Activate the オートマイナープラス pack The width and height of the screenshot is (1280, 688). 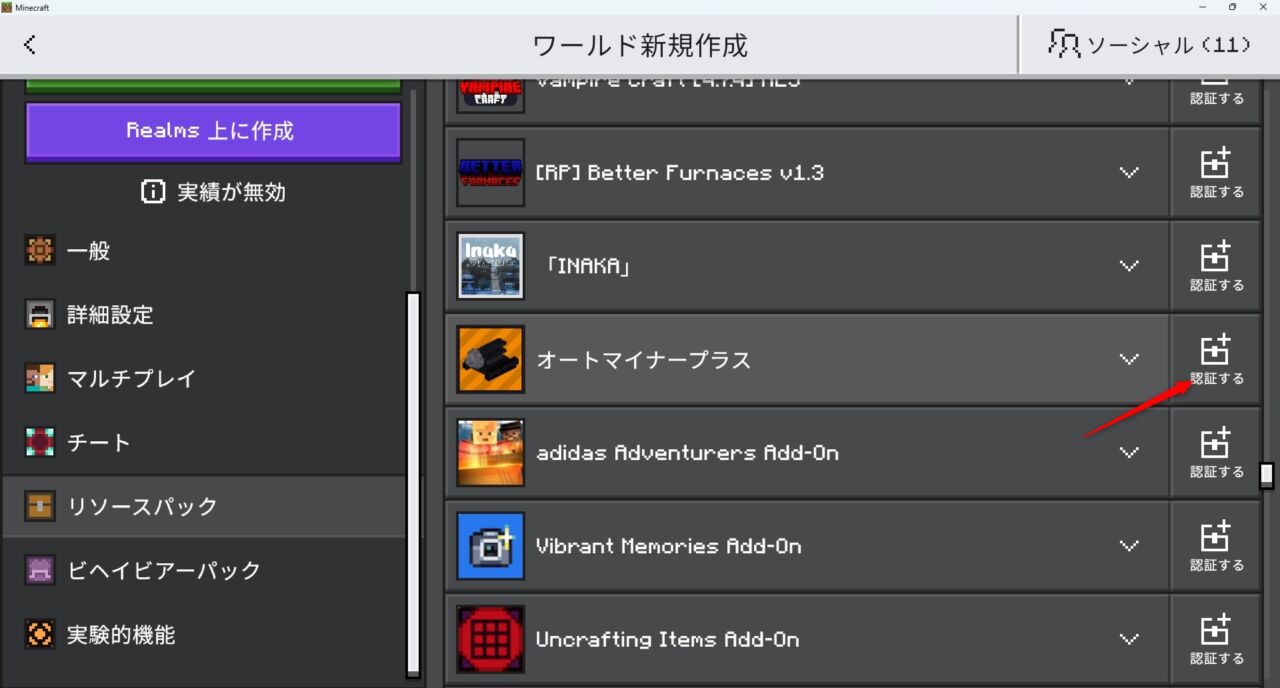1216,359
